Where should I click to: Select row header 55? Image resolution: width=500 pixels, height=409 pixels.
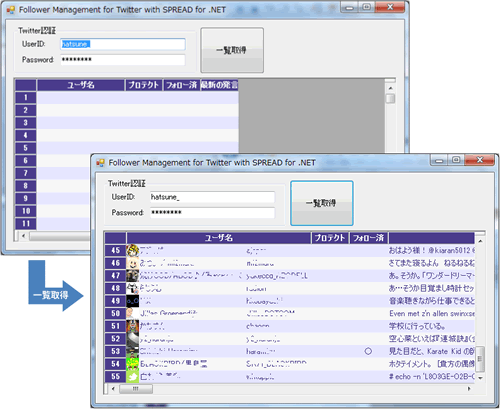(115, 376)
